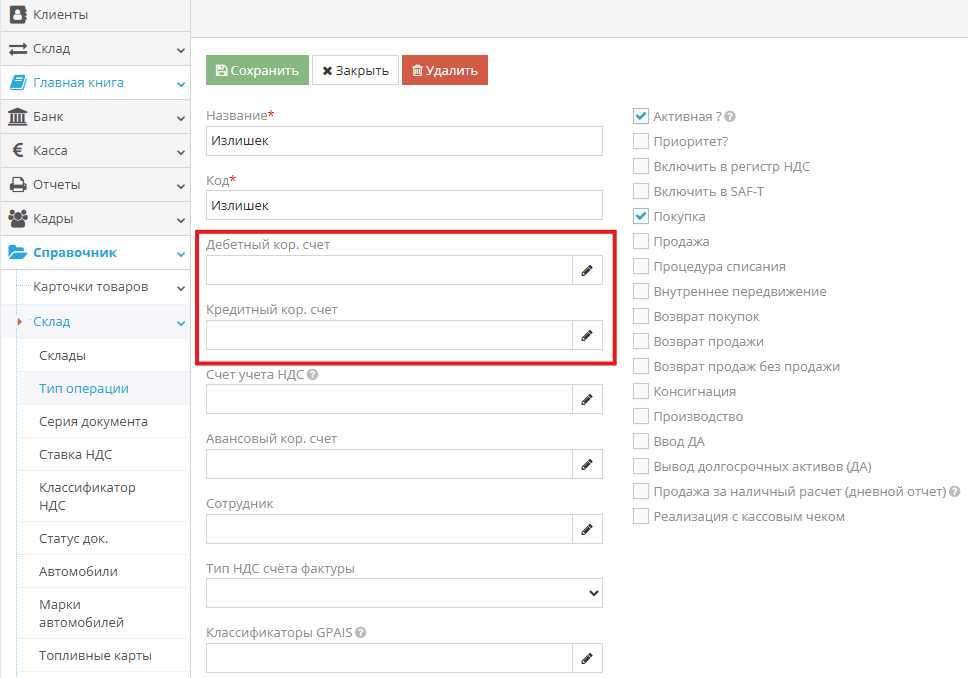Click pencil icon for Кредитный кор. счет
This screenshot has width=968, height=678.
(587, 335)
